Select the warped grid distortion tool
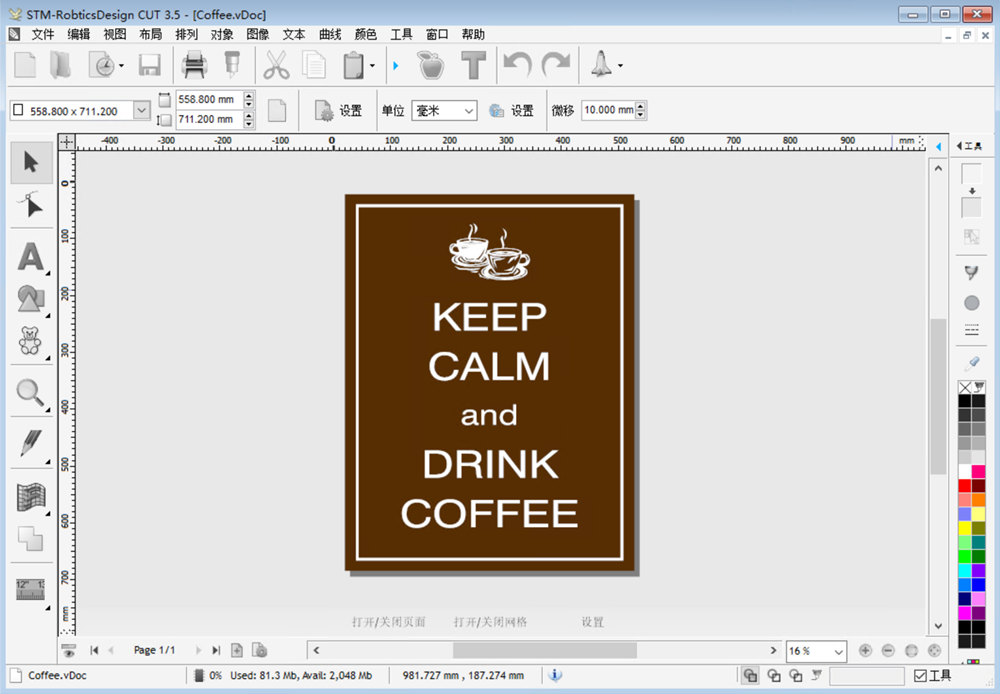The image size is (1000, 694). [31, 497]
